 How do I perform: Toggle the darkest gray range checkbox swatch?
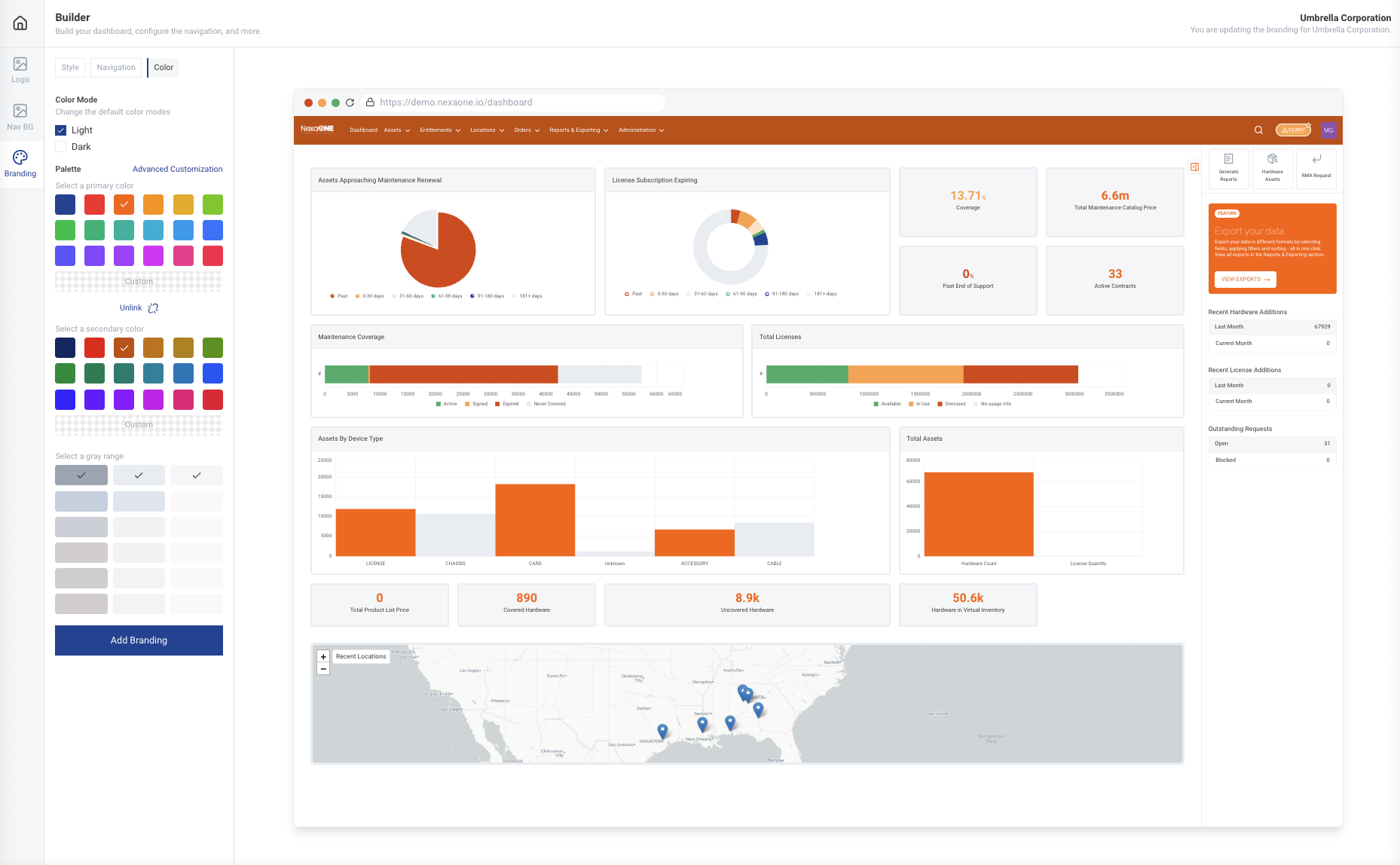coord(81,475)
